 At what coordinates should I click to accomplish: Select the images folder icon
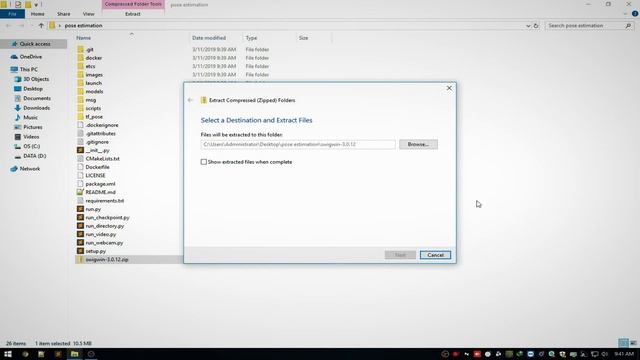(x=80, y=75)
